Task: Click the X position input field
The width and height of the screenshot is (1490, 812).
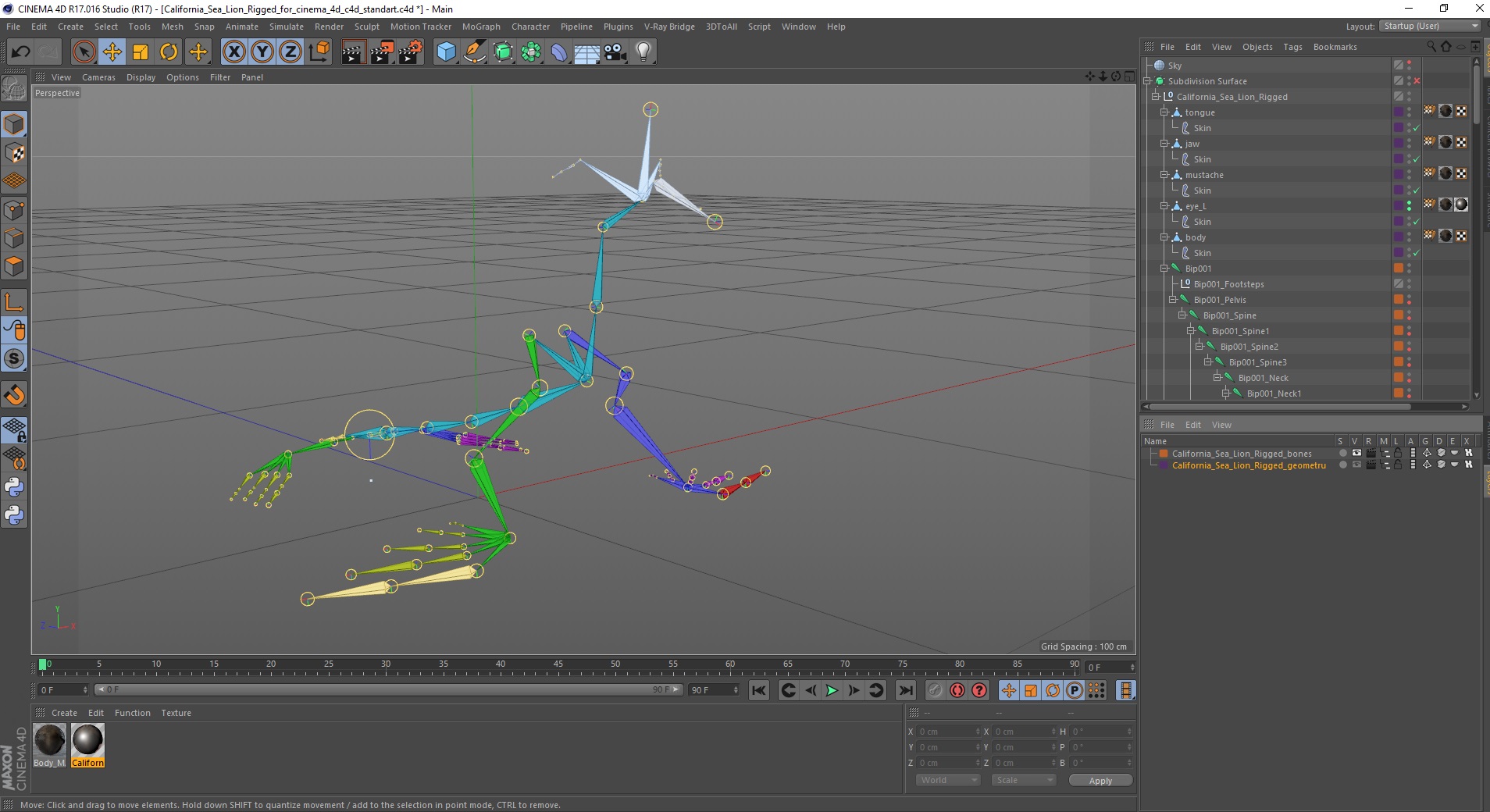Action: click(948, 732)
